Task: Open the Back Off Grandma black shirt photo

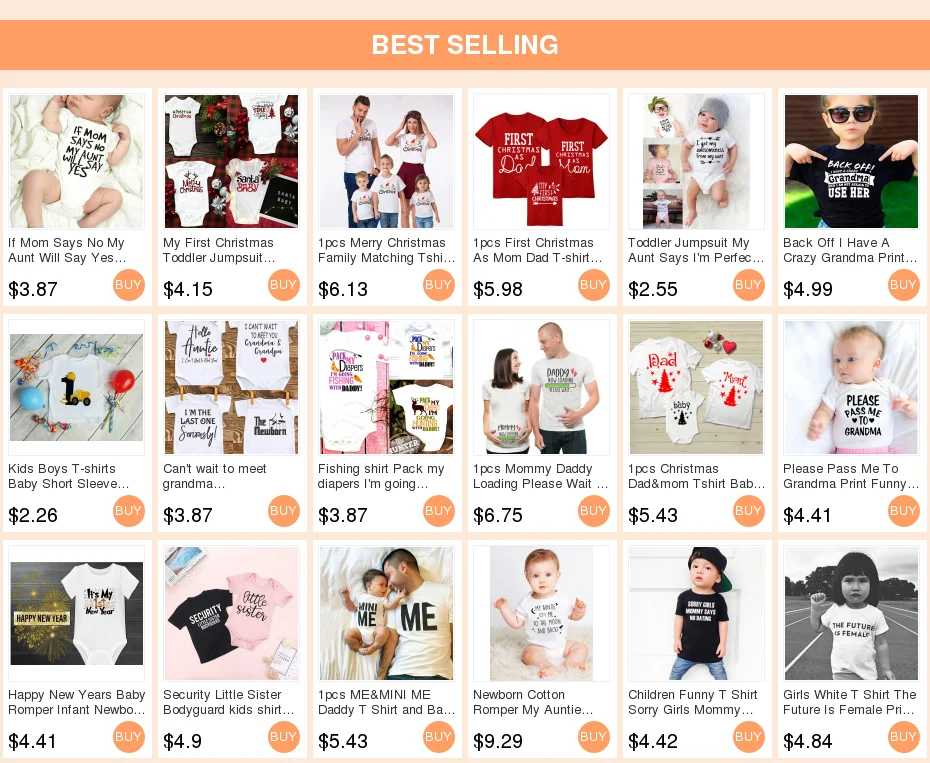Action: click(x=851, y=161)
